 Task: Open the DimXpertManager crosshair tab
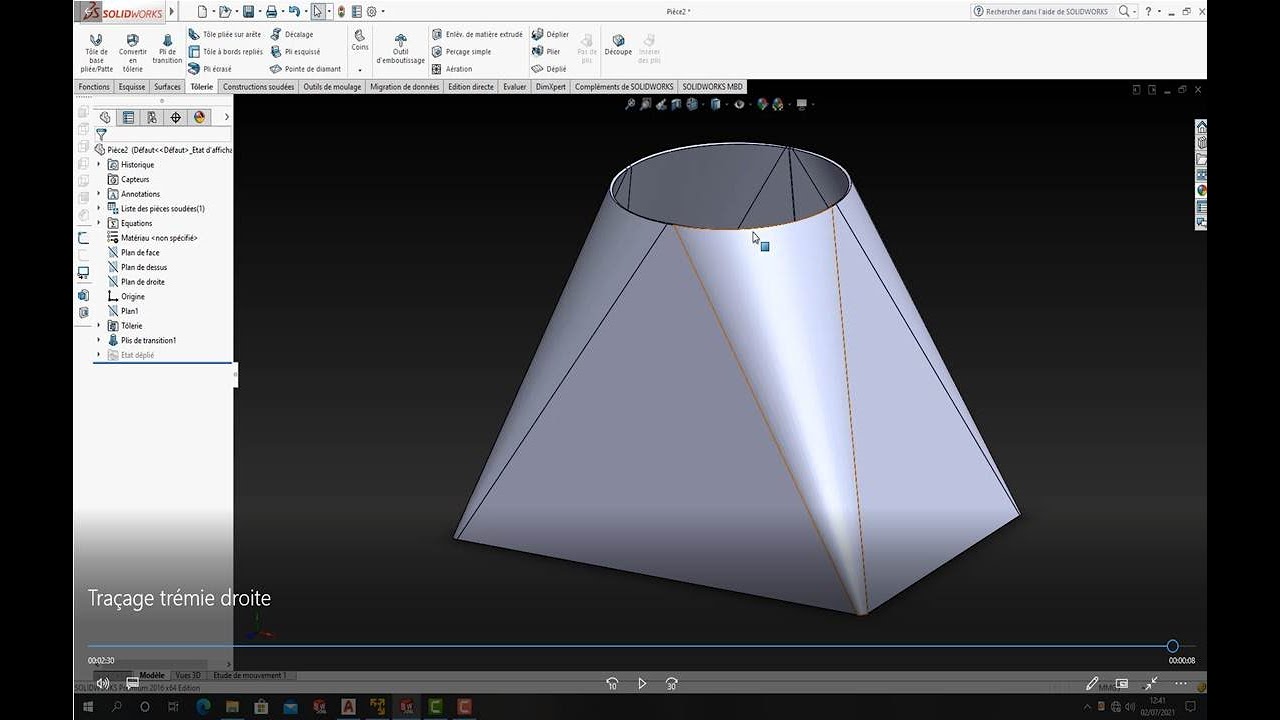(x=176, y=117)
